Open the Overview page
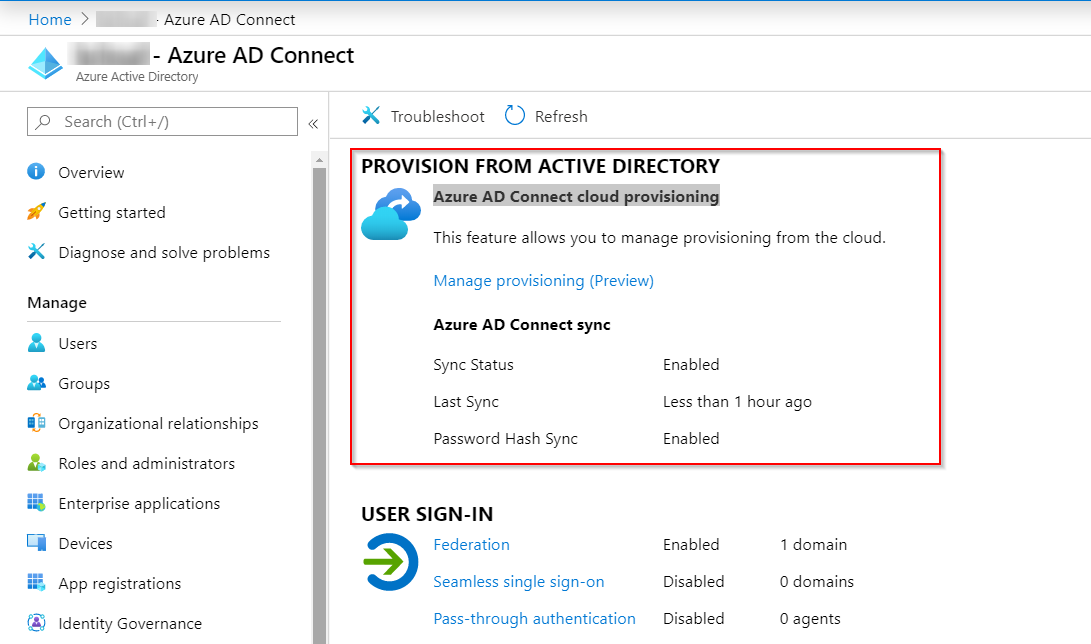Screen dimensions: 1091x644 [89, 172]
